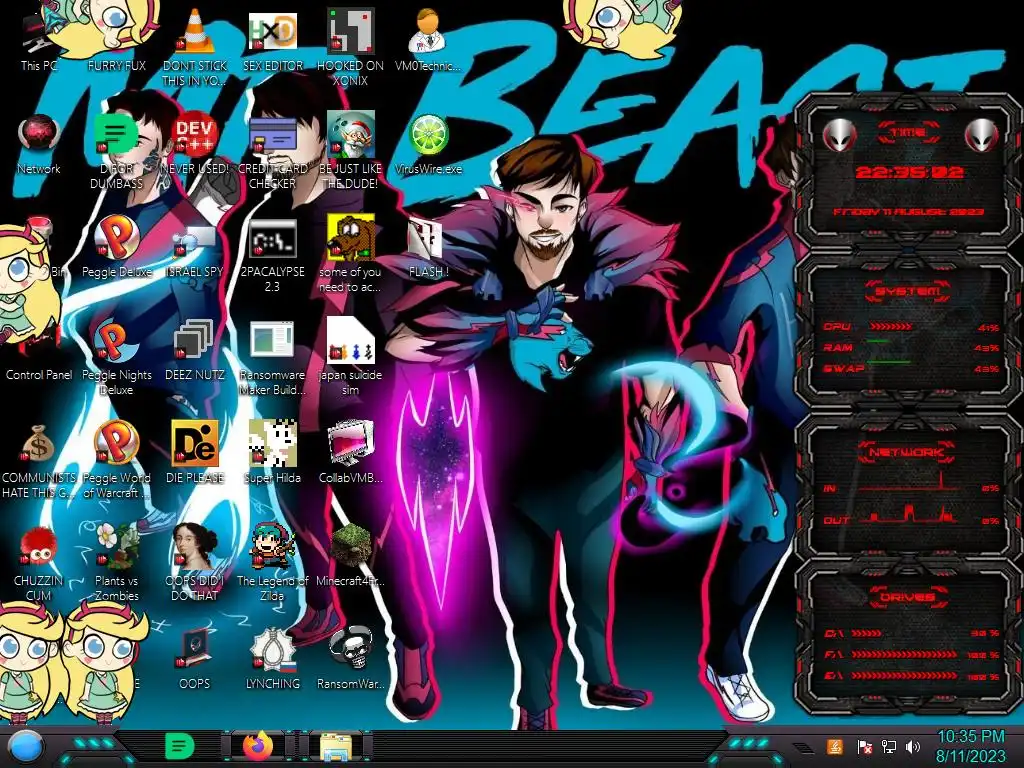
Task: Click the NETWORK header in the widget
Action: click(906, 452)
